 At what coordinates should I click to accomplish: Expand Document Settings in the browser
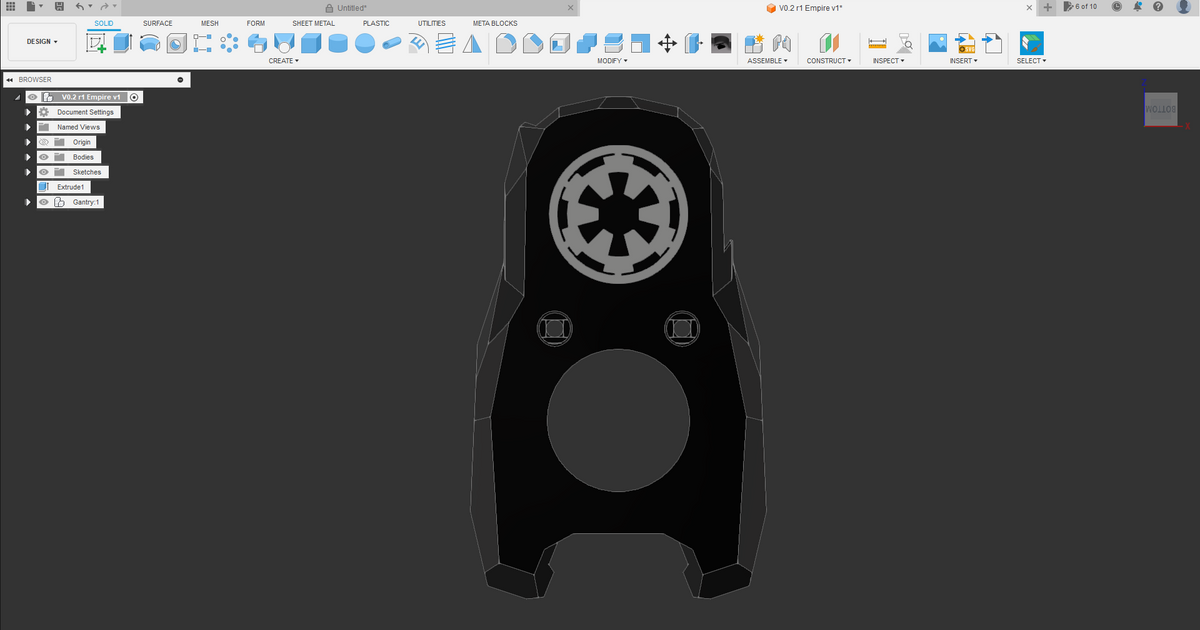pos(28,112)
